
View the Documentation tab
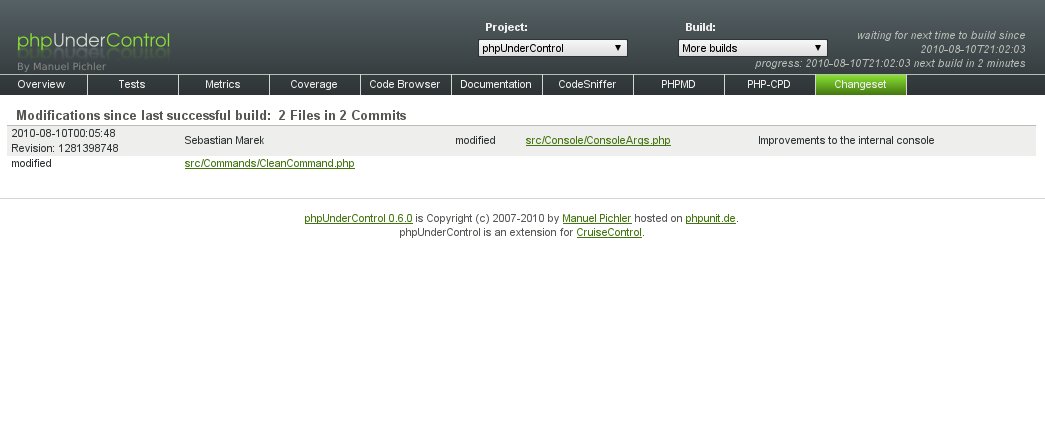pos(496,85)
